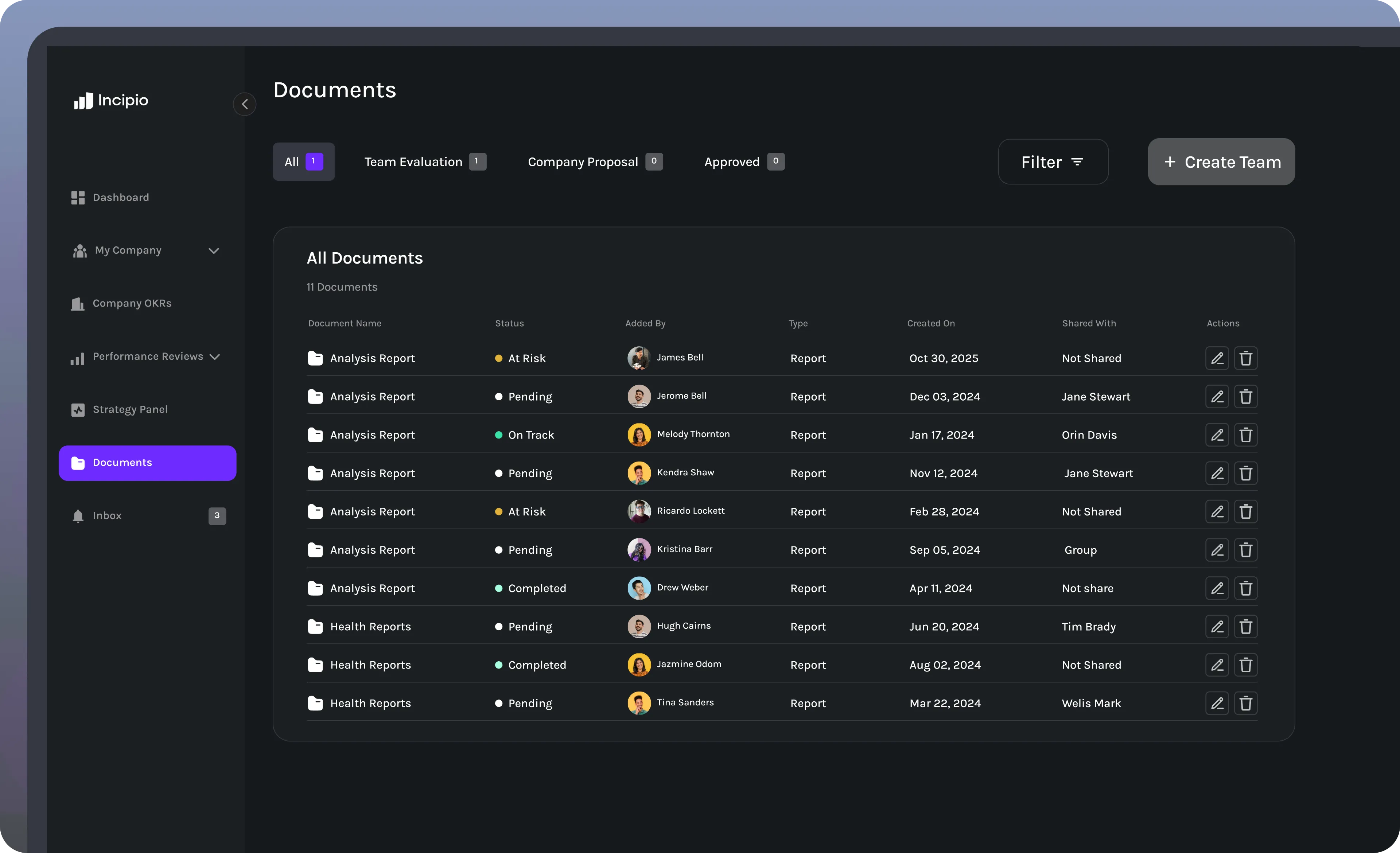1400x853 pixels.
Task: Edit the Kristina Barr document
Action: [x=1217, y=550]
